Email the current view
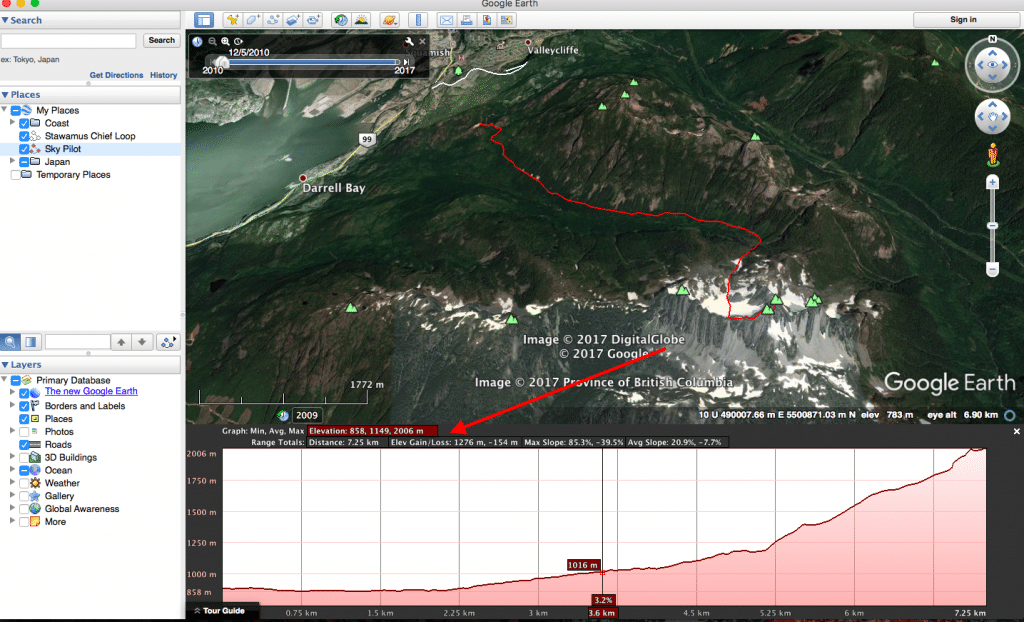This screenshot has width=1024, height=622. [x=446, y=19]
